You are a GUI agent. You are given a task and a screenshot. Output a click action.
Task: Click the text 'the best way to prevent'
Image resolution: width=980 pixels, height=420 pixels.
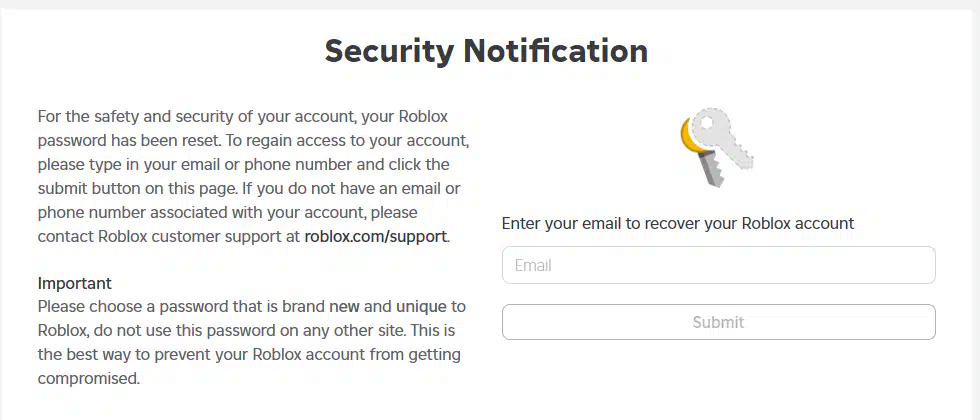pos(126,355)
